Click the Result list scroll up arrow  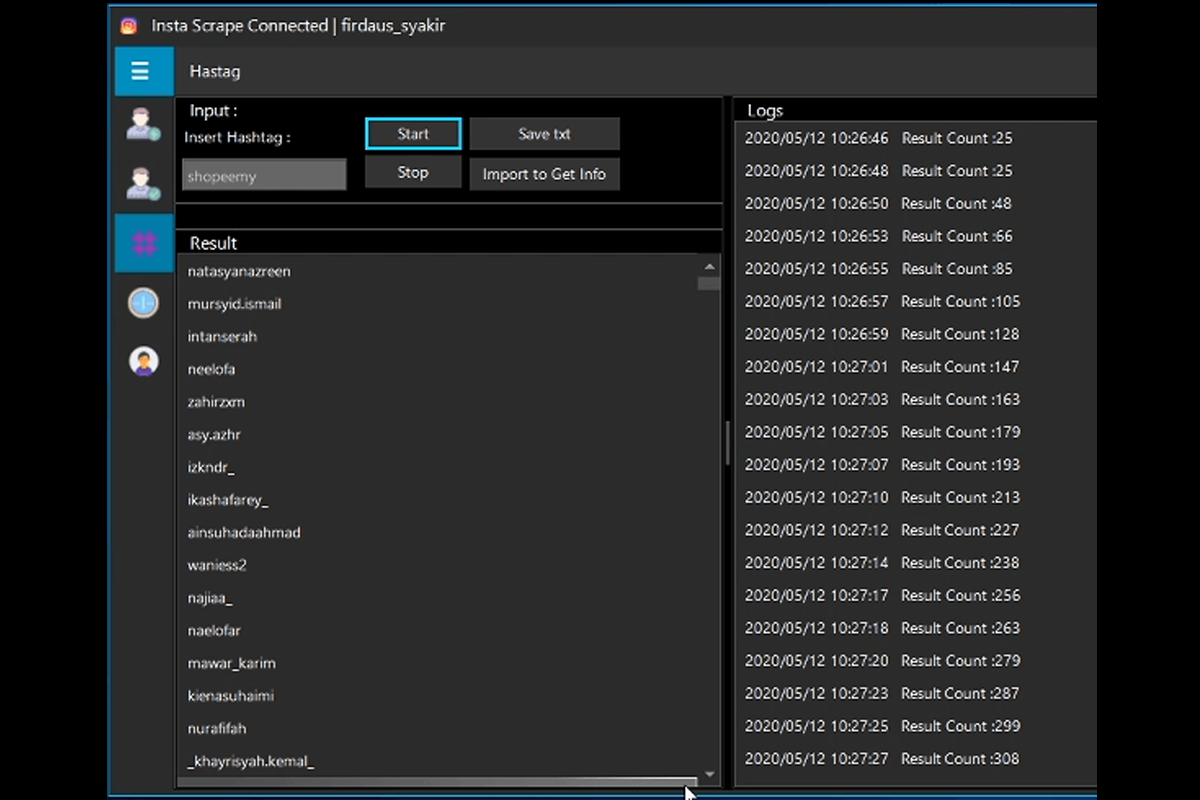[x=709, y=267]
